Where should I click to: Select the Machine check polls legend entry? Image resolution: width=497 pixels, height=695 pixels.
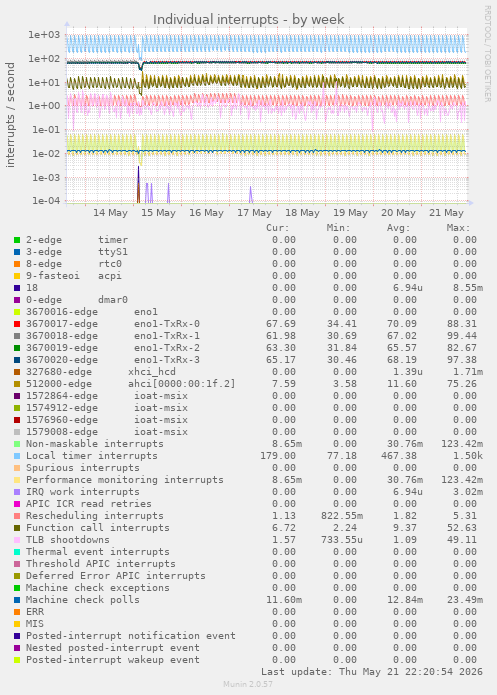(82, 600)
